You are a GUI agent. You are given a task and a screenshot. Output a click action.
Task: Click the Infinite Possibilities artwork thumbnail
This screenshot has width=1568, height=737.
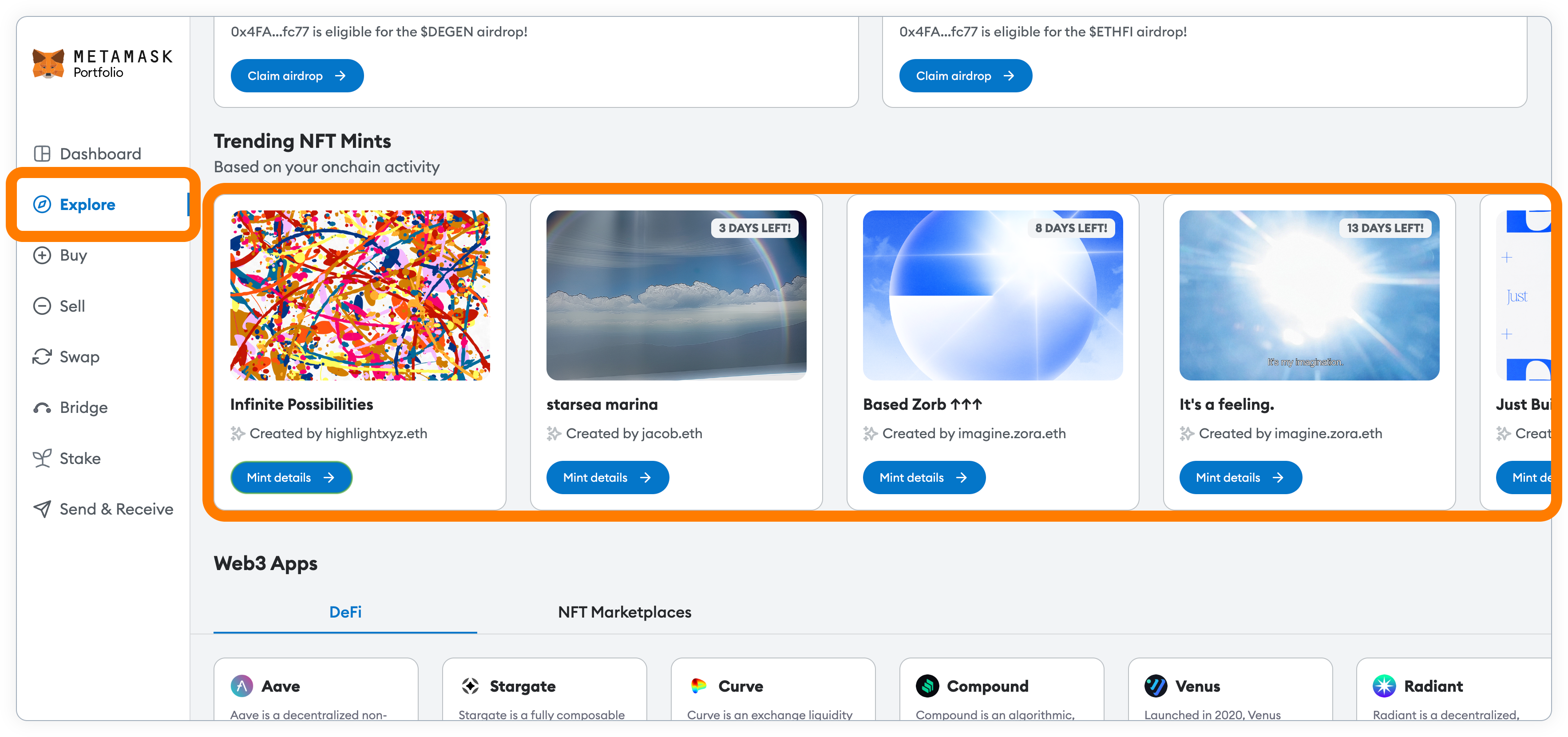(x=360, y=295)
